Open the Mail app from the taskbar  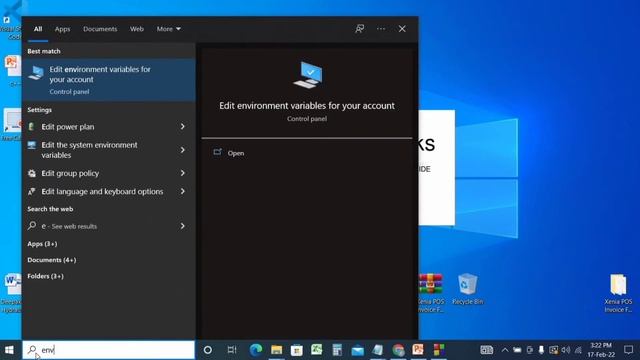pyautogui.click(x=358, y=350)
